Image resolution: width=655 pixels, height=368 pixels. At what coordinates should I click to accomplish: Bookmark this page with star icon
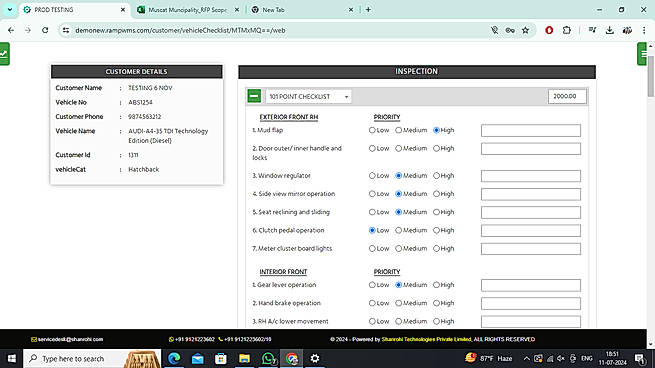click(526, 30)
